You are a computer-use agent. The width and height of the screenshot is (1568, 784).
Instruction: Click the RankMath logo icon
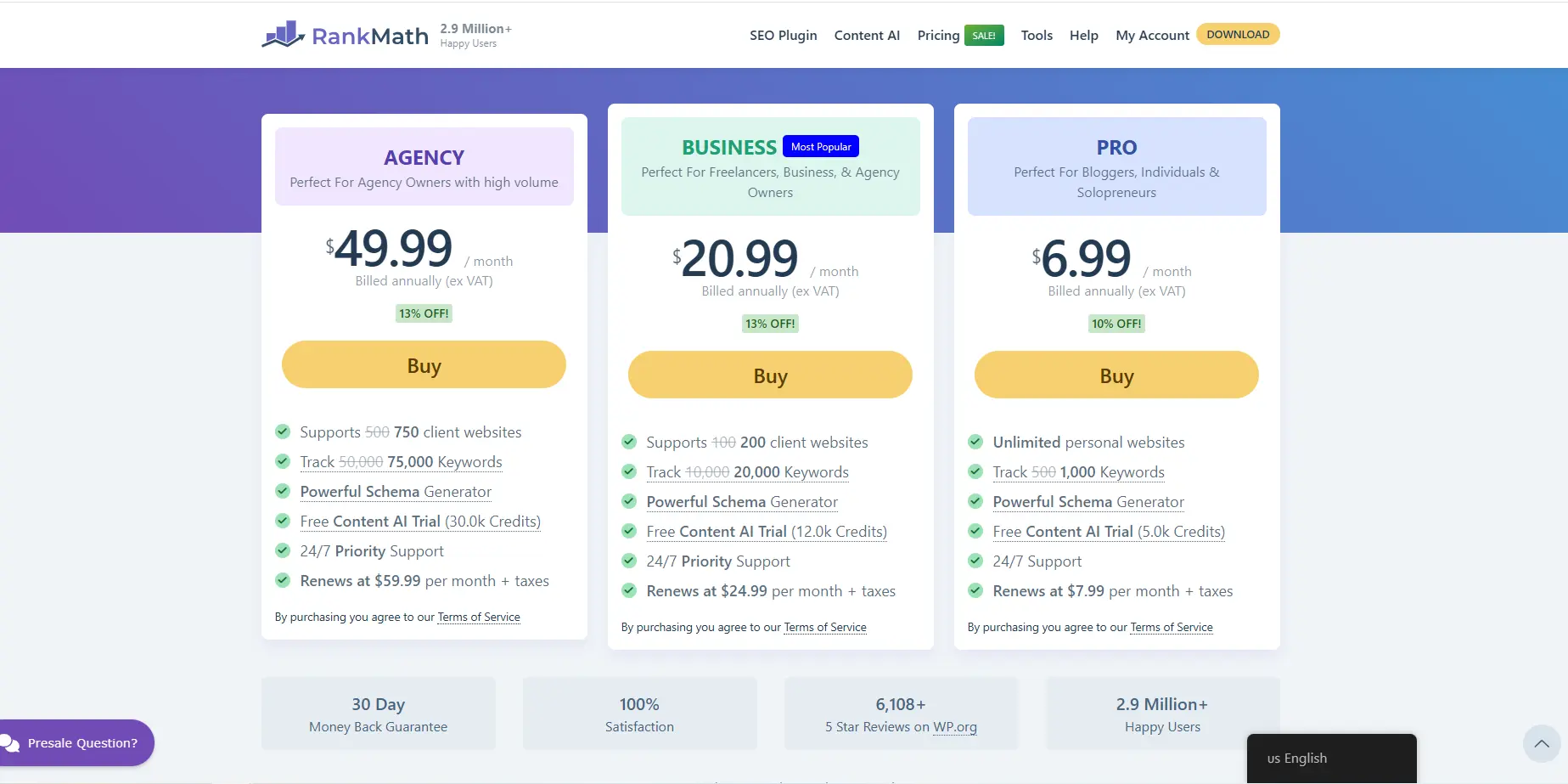pos(284,34)
